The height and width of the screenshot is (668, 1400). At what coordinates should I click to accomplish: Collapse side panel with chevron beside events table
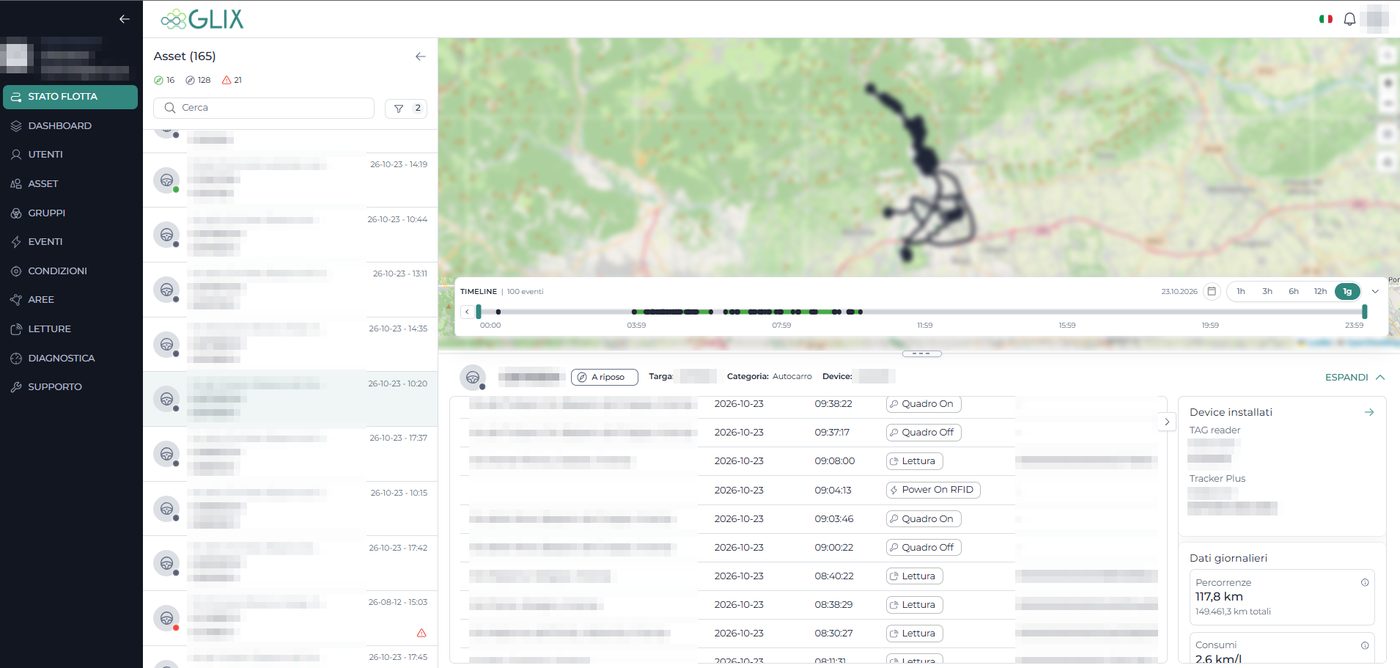1167,422
